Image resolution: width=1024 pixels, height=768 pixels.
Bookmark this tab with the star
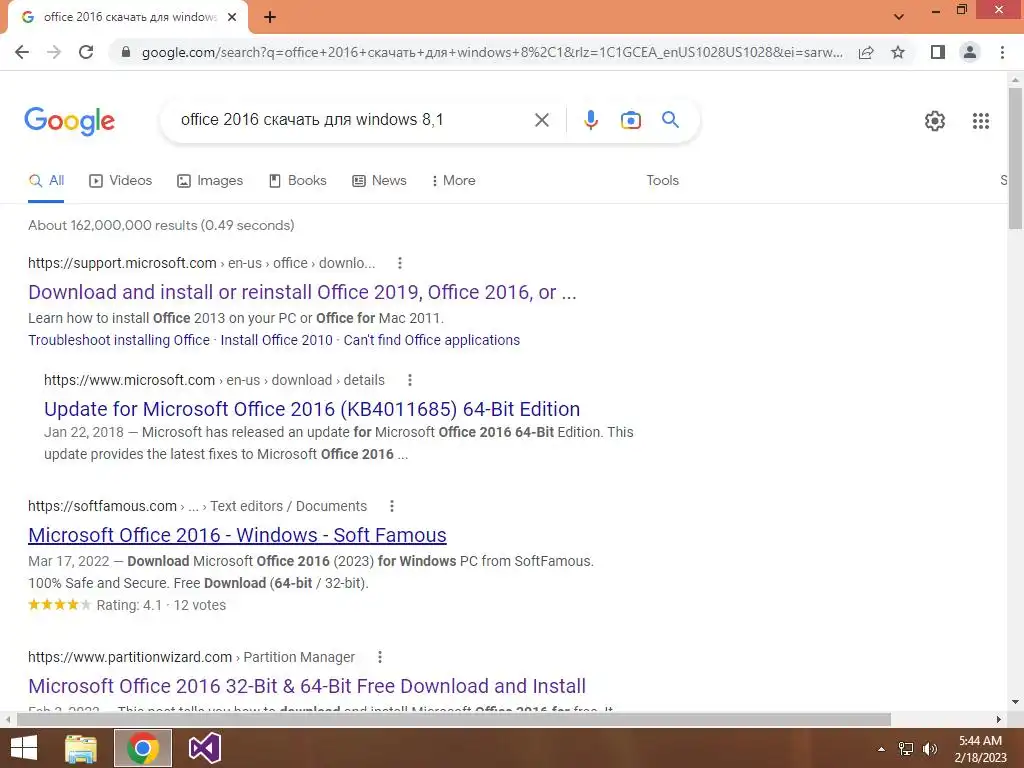tap(898, 52)
